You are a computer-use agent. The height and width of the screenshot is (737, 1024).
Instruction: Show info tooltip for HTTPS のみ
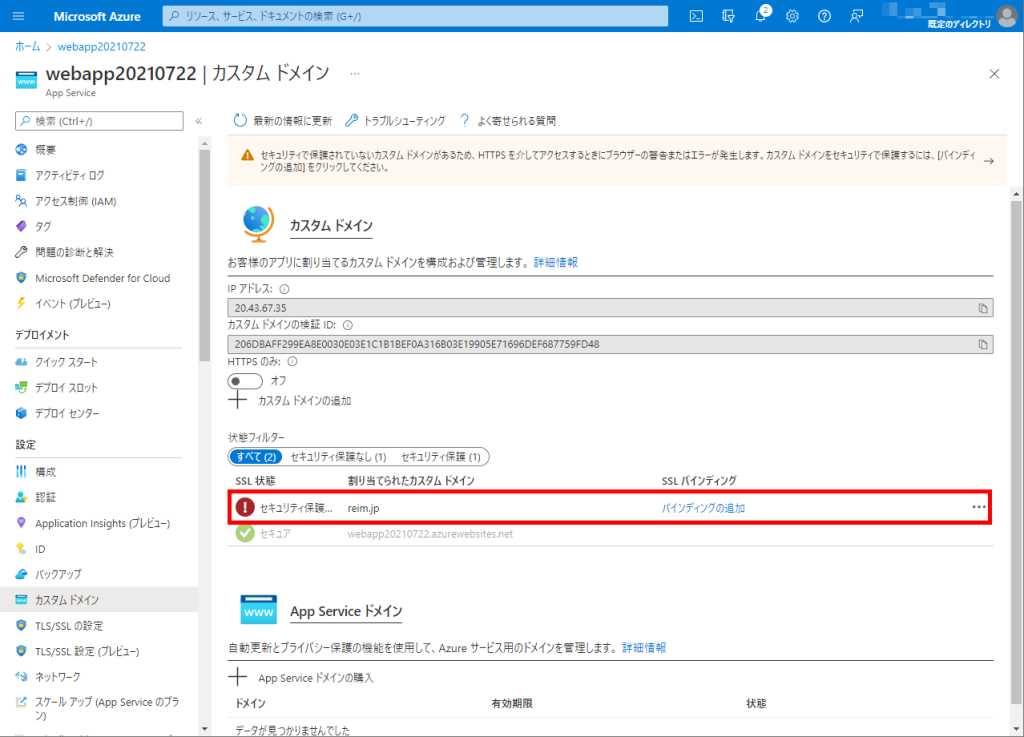293,362
